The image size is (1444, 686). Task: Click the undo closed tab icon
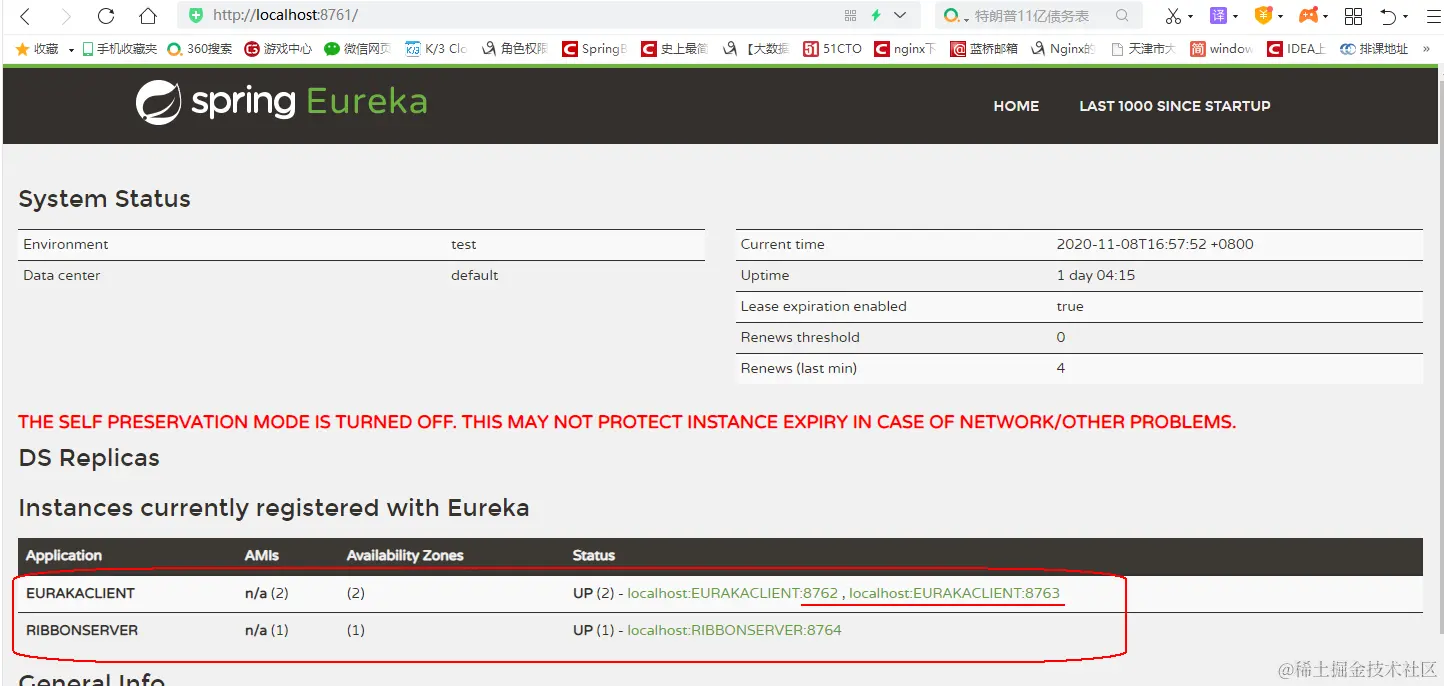tap(1388, 16)
